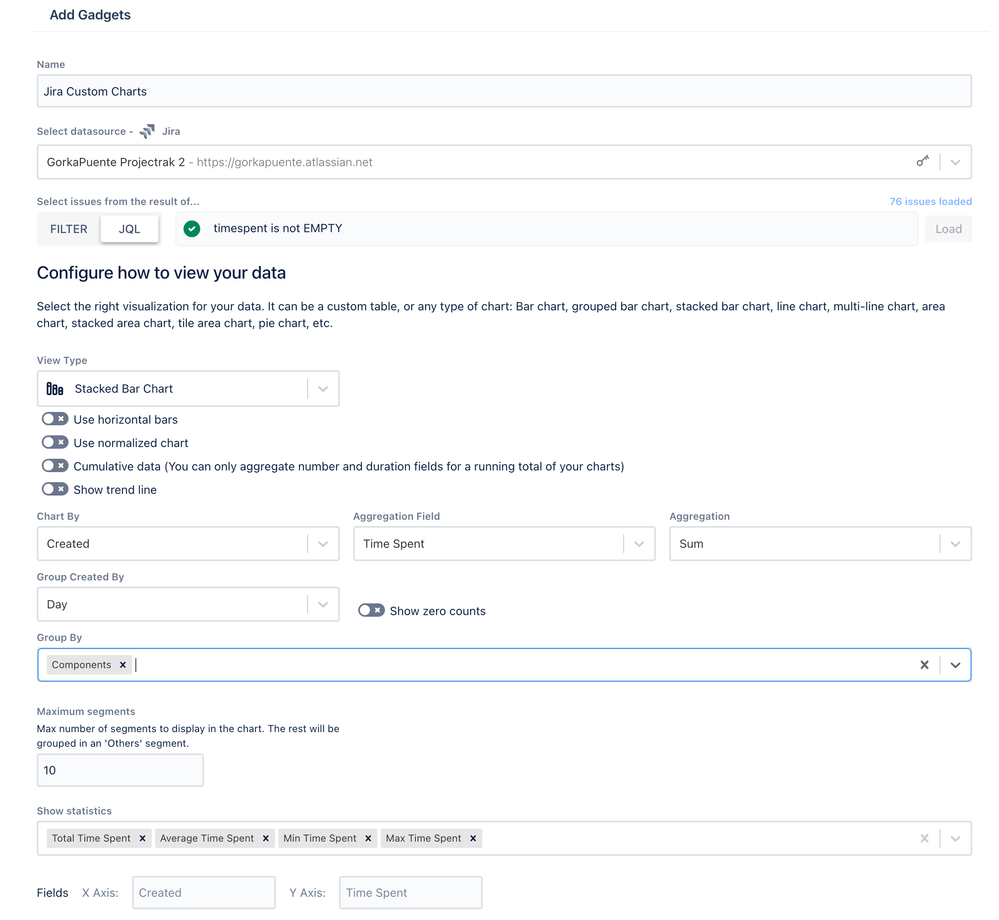Remove the Components tag from Group By
The height and width of the screenshot is (920, 999).
click(x=123, y=665)
